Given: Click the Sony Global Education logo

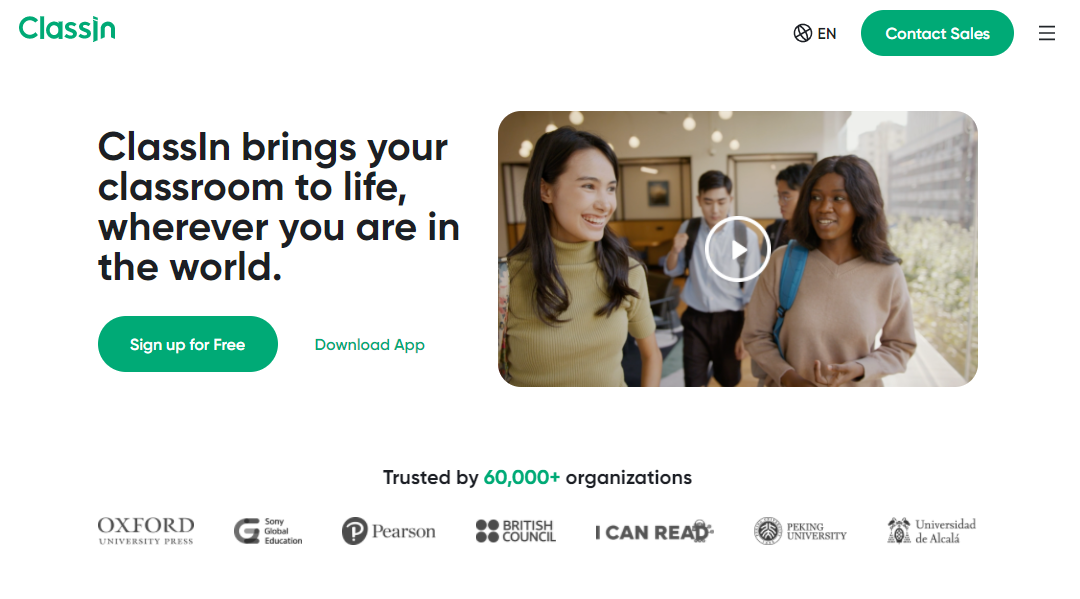Looking at the screenshot, I should coord(268,531).
